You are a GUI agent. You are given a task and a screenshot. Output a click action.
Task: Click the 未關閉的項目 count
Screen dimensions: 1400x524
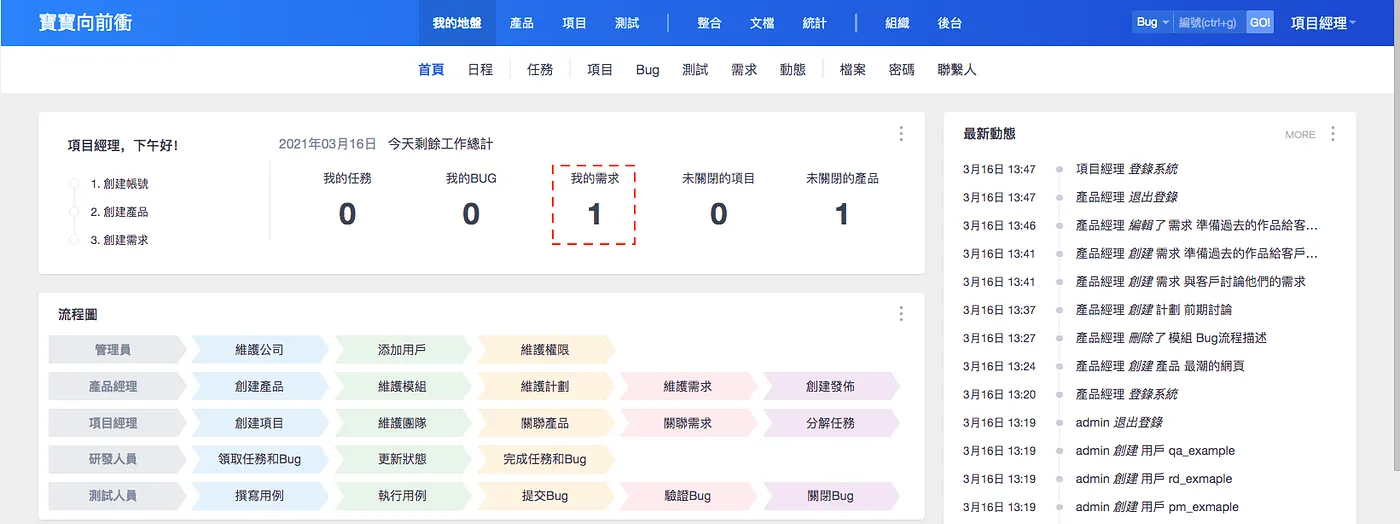[x=718, y=214]
